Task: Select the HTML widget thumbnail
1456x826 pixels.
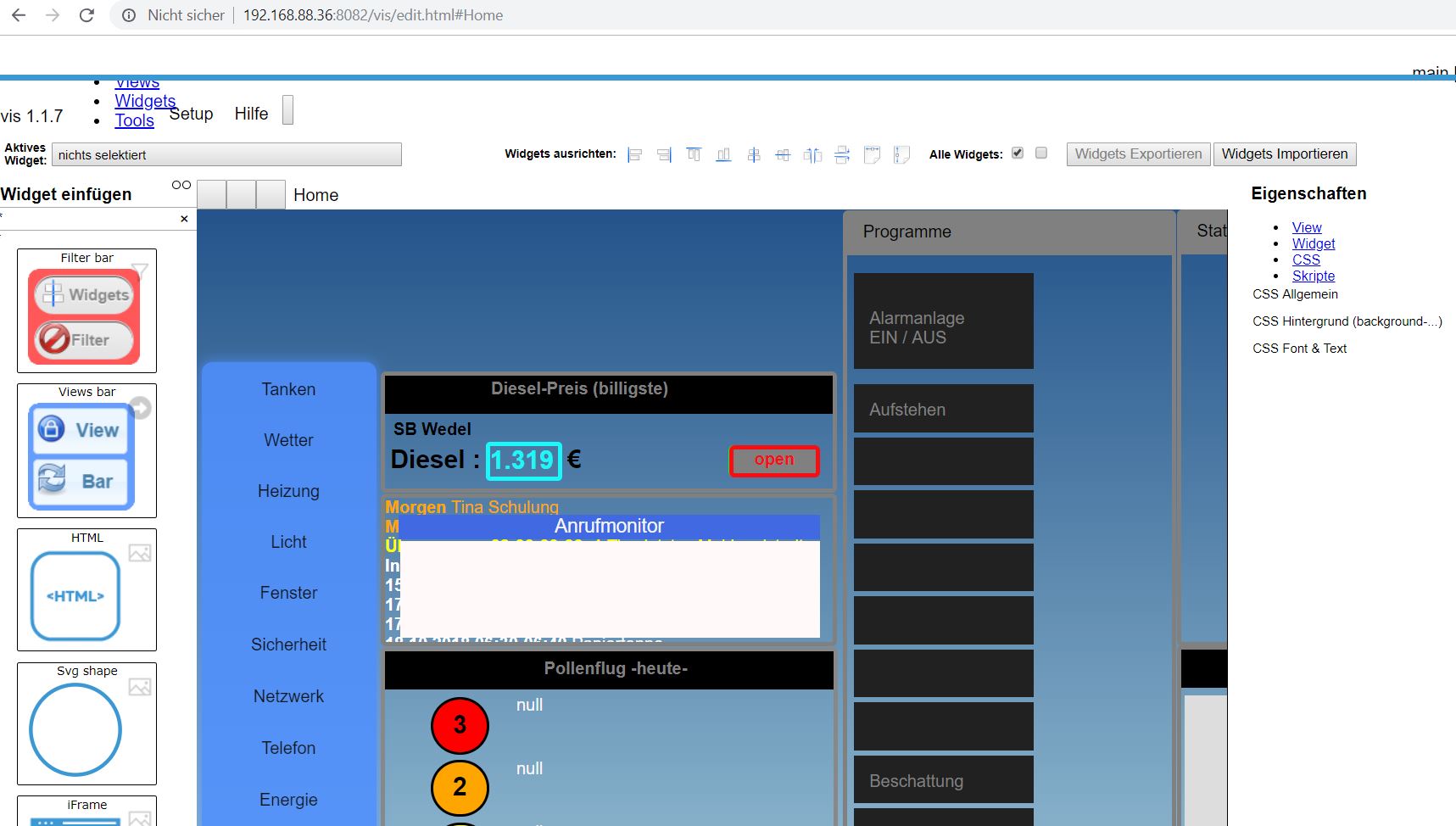Action: pyautogui.click(x=86, y=590)
